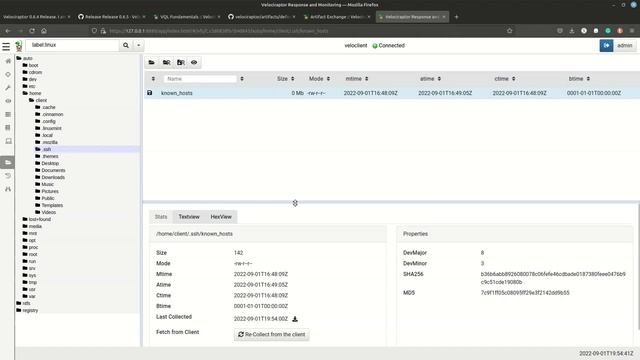Switch to the Artifact Exchange browser tab
Screen dimensions: 640x360
click(x=336, y=17)
